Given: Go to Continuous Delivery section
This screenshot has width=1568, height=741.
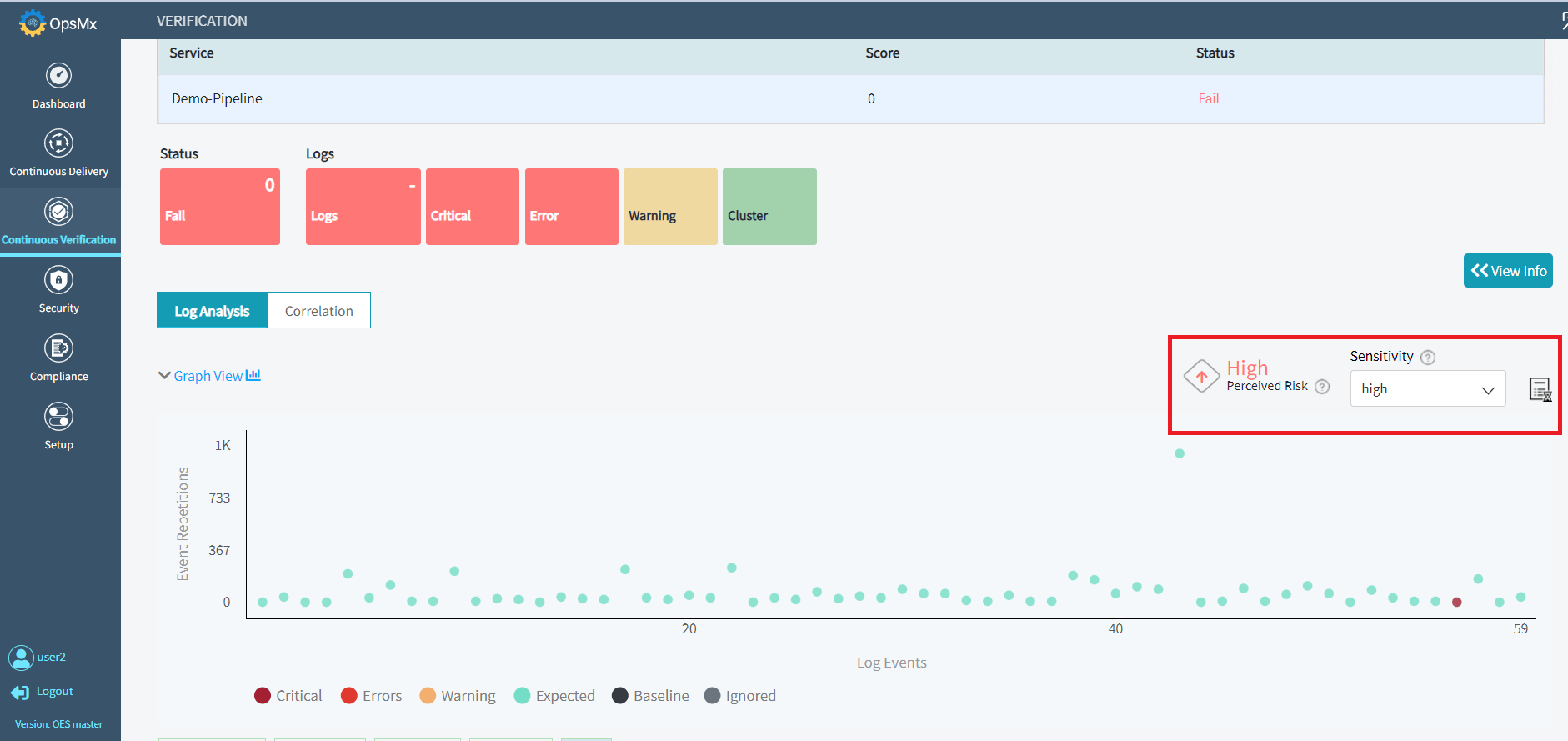Looking at the screenshot, I should pyautogui.click(x=58, y=154).
